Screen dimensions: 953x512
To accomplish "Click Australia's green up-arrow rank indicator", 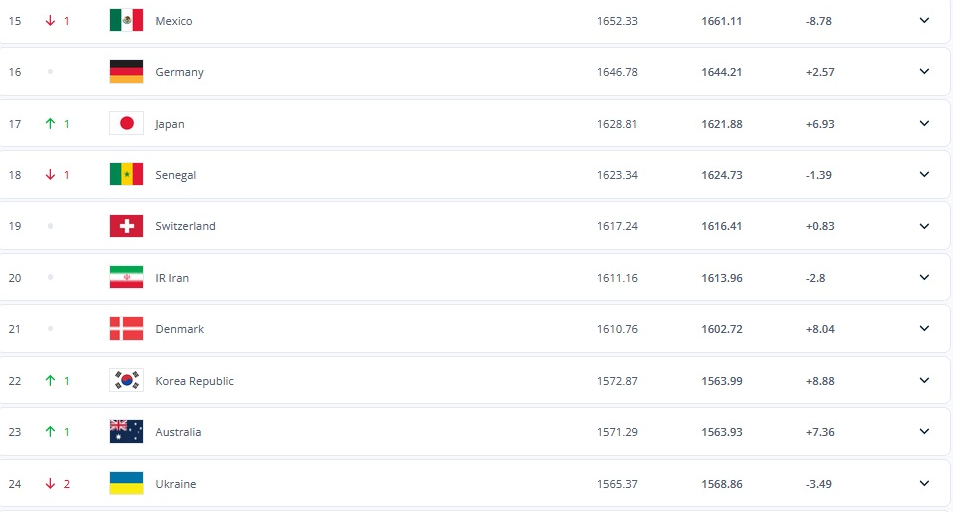I will click(x=49, y=432).
